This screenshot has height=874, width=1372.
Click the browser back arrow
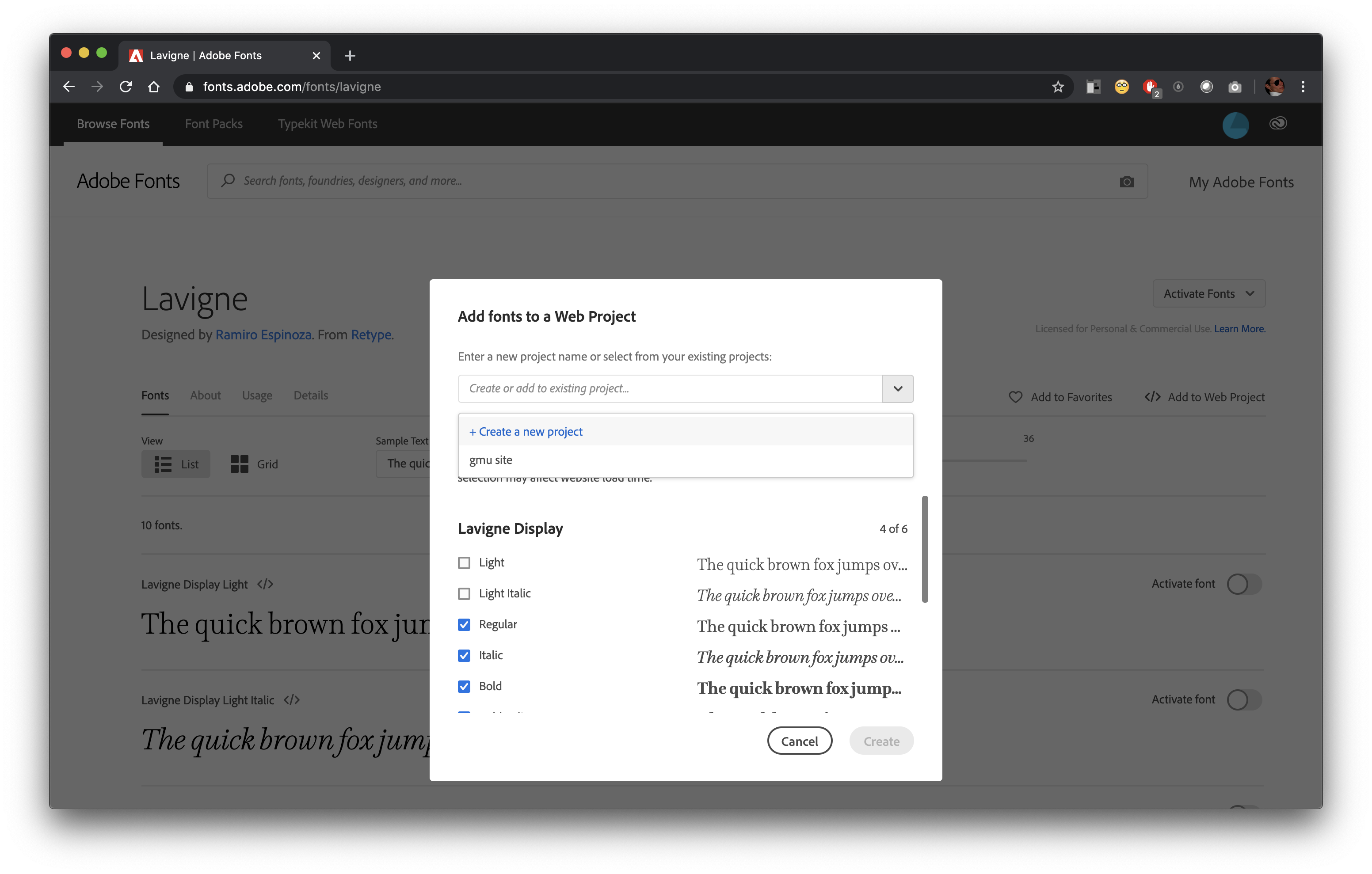[69, 87]
